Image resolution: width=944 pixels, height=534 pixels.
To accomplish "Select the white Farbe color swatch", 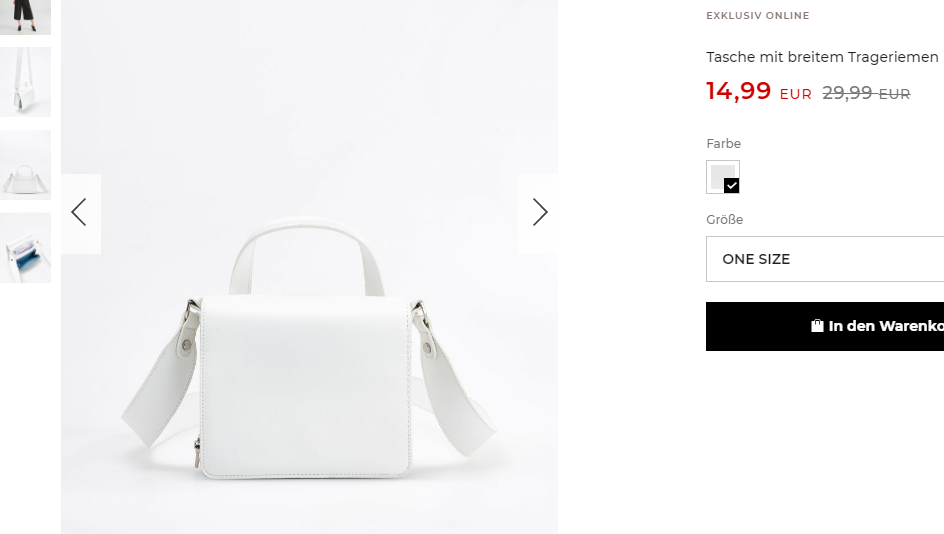I will click(722, 177).
